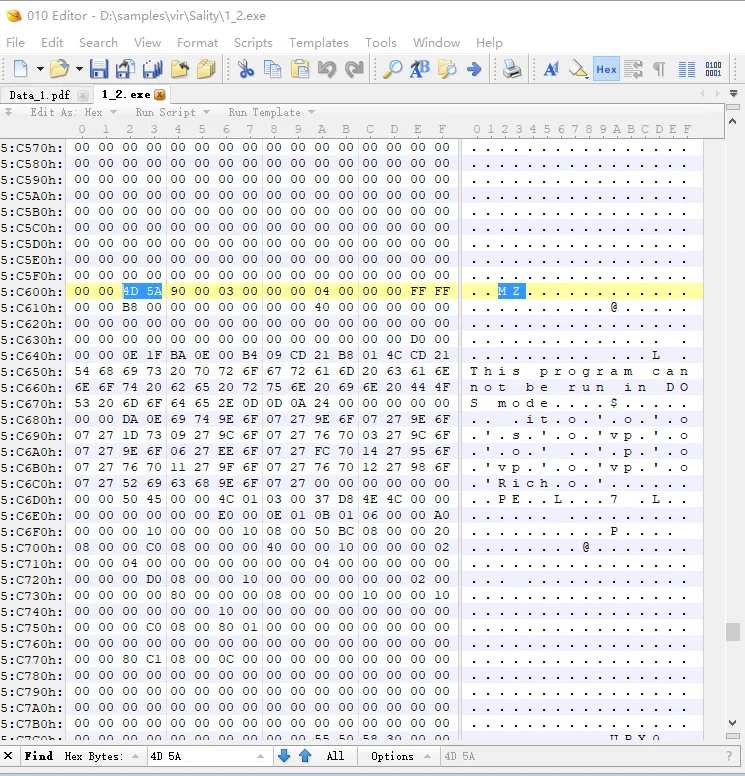Screen dimensions: 745x776
Task: Toggle the binary 0101 view button
Action: [713, 69]
